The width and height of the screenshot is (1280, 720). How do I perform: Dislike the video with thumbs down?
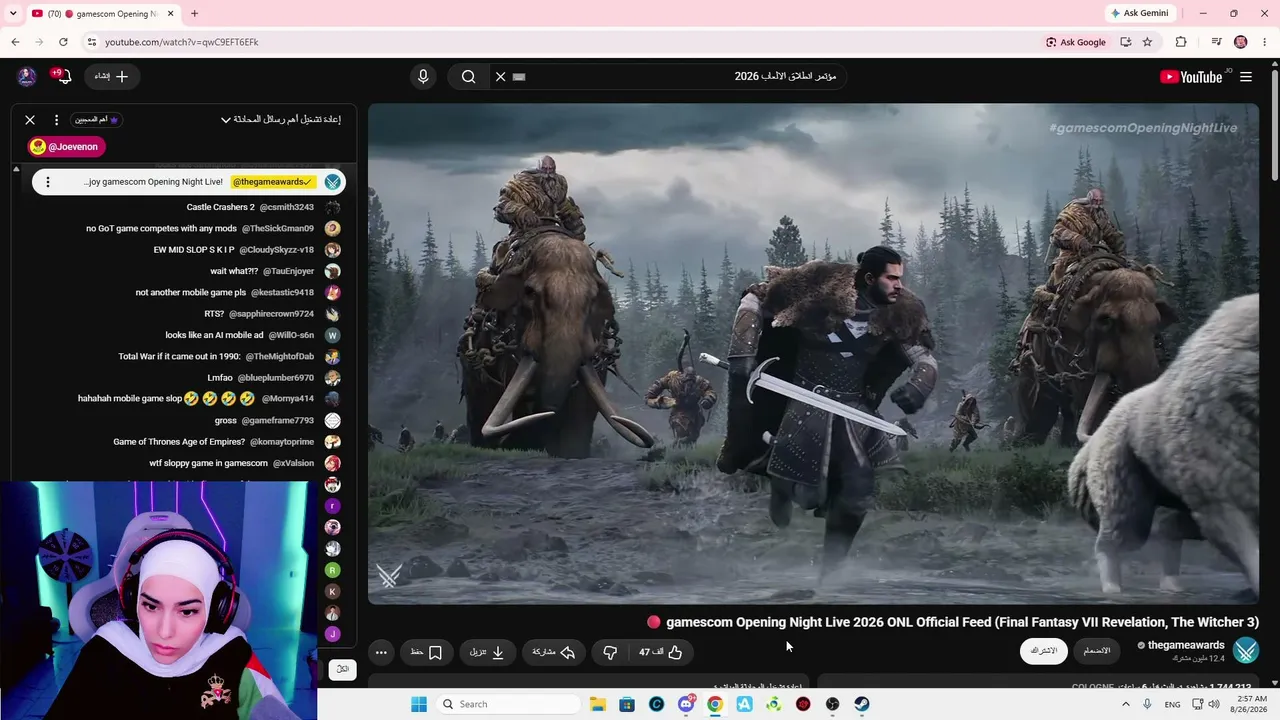click(x=610, y=652)
